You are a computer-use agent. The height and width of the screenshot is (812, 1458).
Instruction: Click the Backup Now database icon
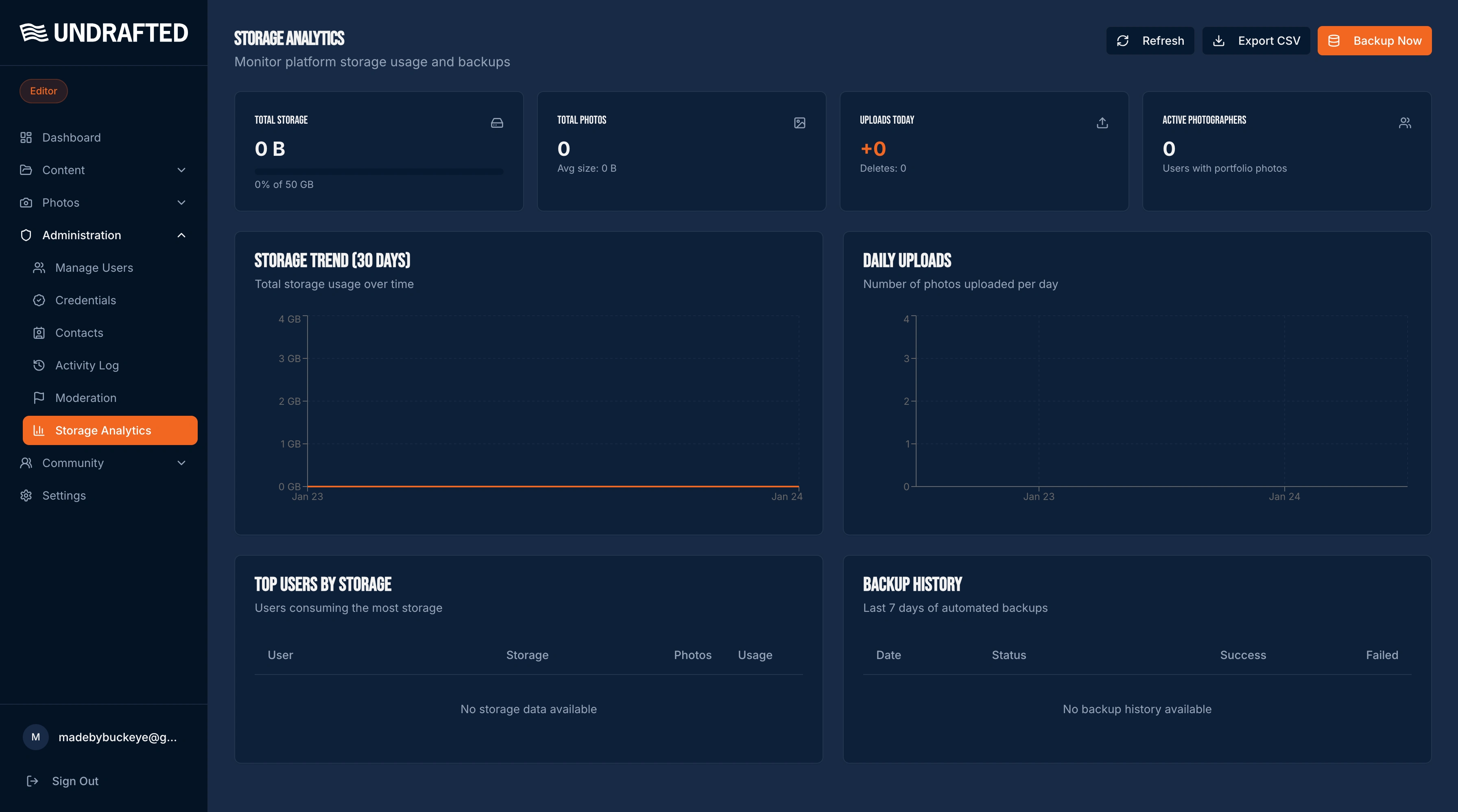coord(1334,41)
